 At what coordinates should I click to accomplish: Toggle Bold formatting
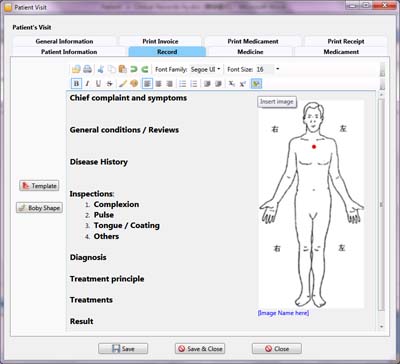click(76, 83)
